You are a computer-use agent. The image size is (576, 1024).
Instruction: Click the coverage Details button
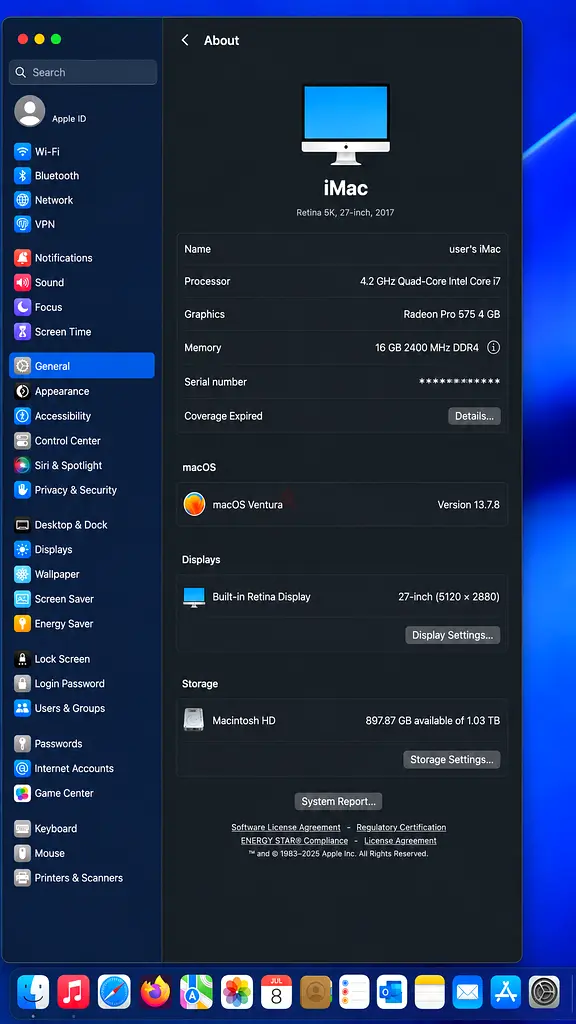[x=474, y=416]
